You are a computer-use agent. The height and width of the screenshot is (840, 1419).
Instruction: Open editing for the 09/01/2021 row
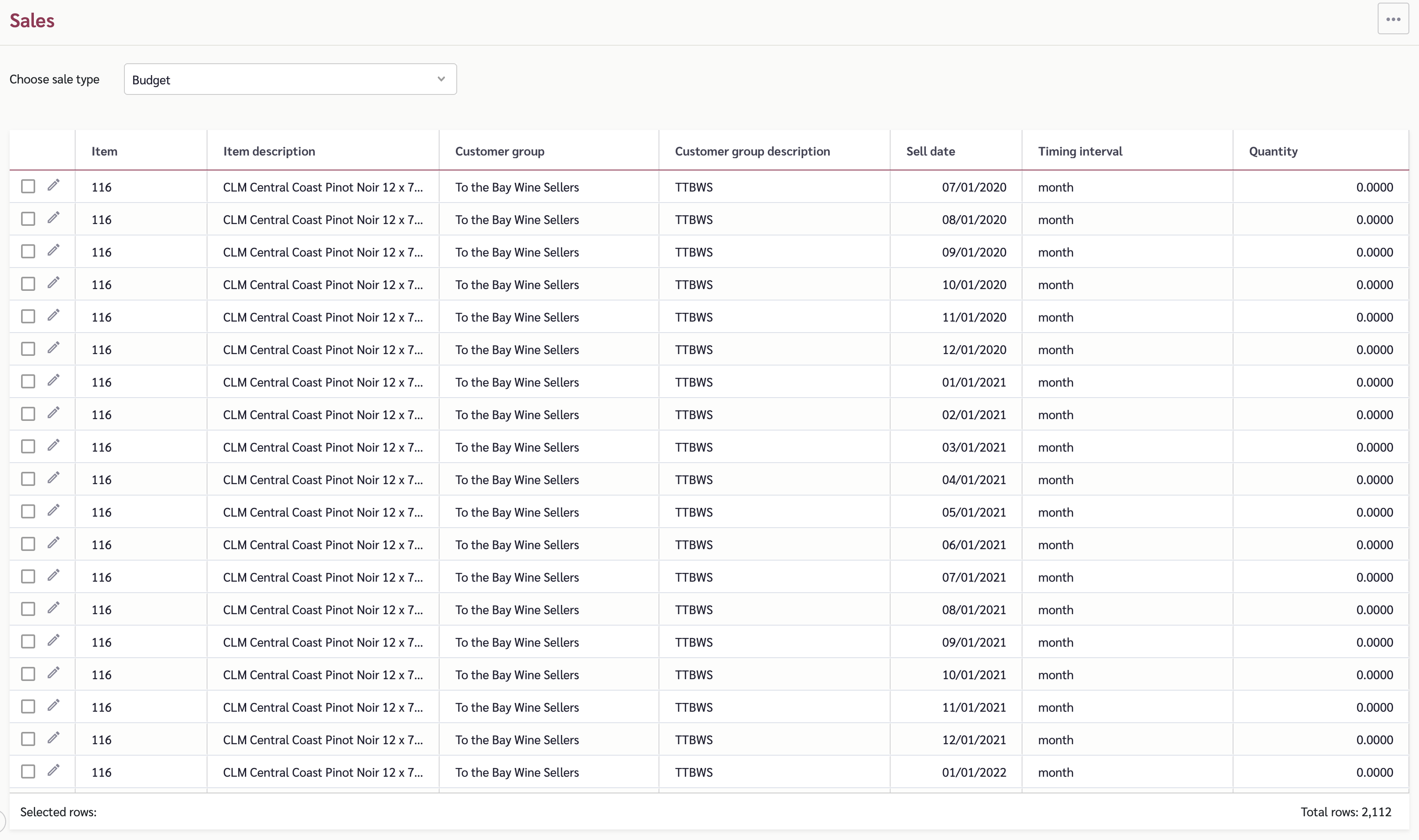(x=53, y=641)
